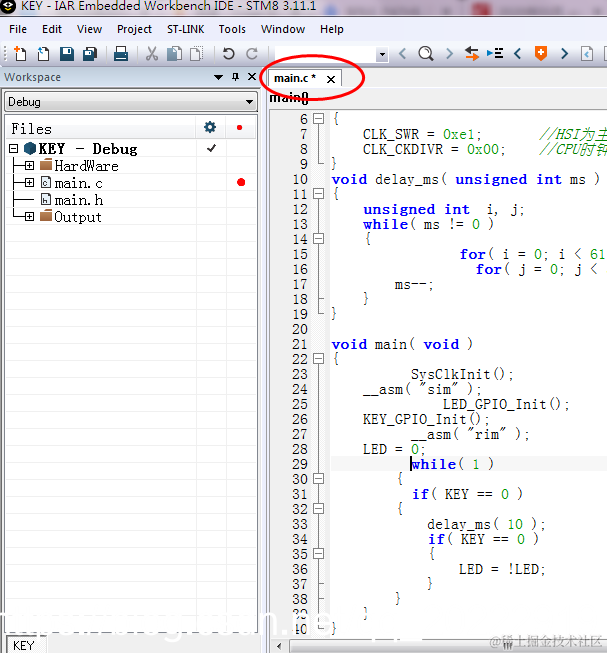Open the Tools menu

click(x=232, y=29)
